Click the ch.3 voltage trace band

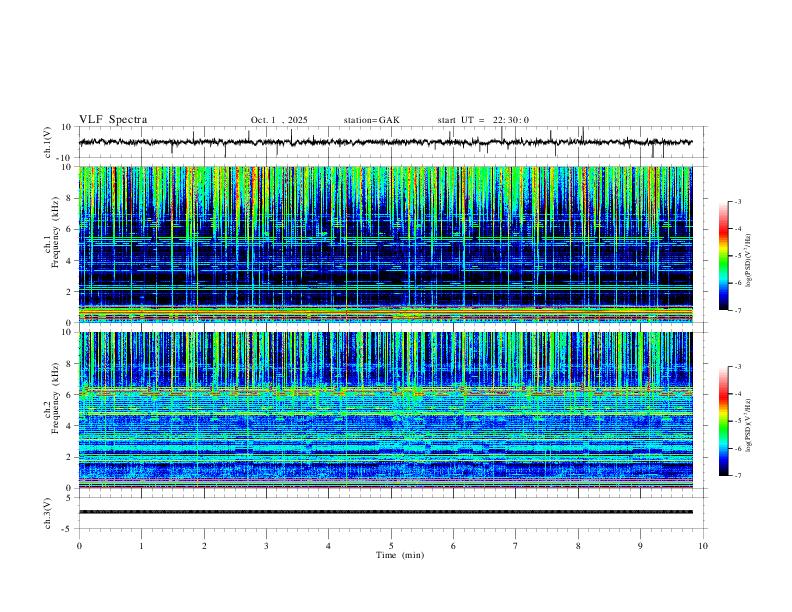[x=385, y=512]
